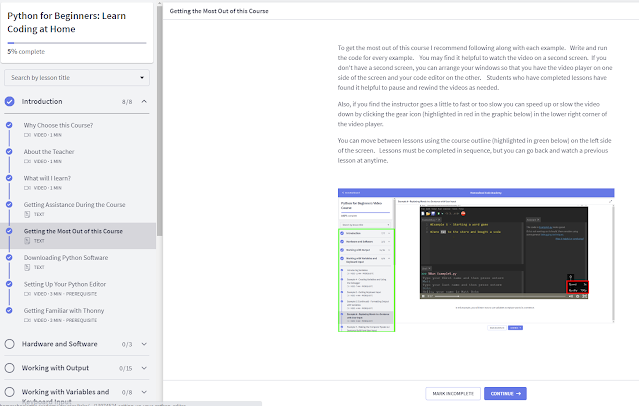Click the 0/3 count beside Hardware and Software
639x406 pixels.
point(127,344)
